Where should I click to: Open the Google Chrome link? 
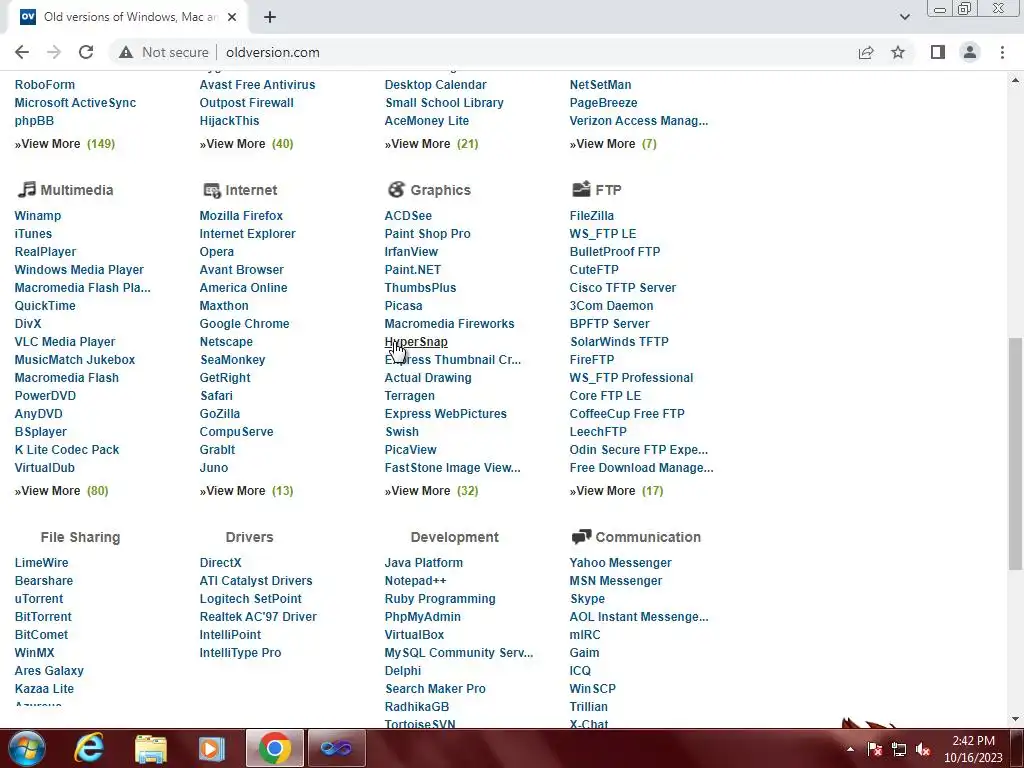point(244,324)
